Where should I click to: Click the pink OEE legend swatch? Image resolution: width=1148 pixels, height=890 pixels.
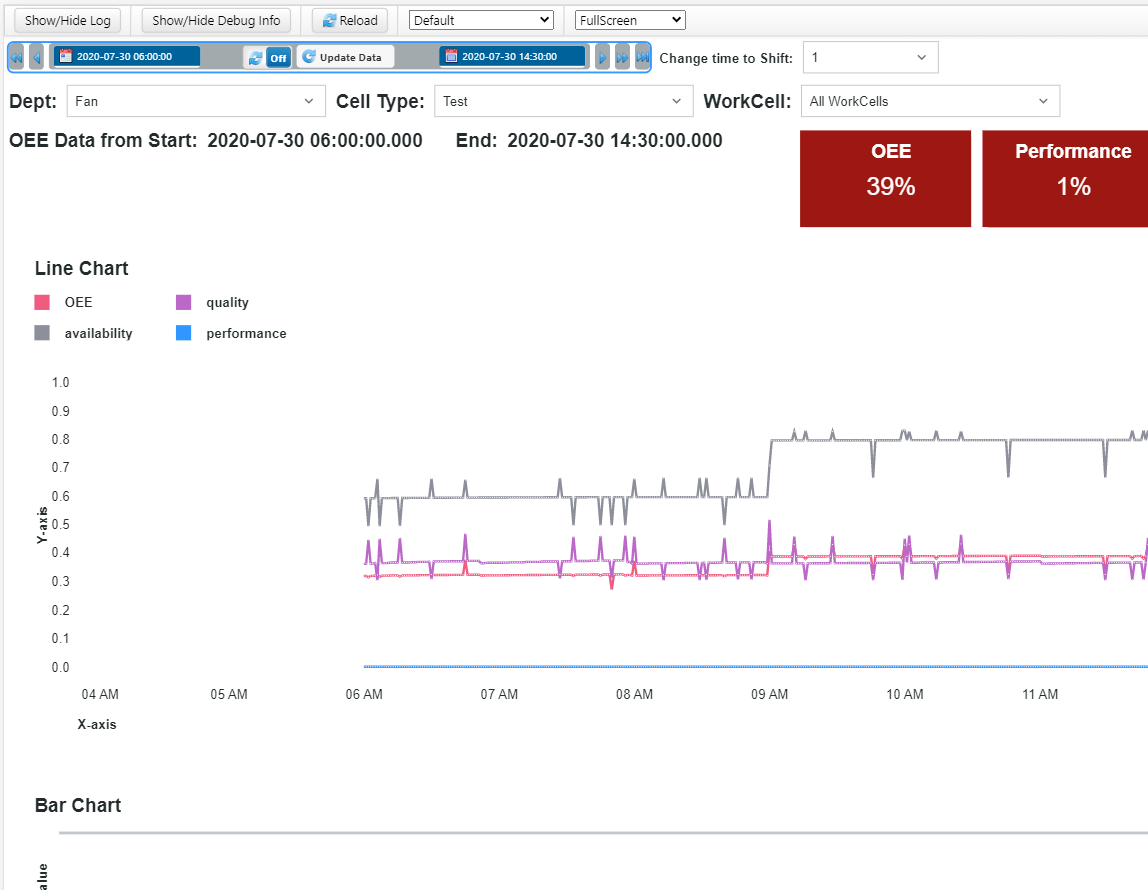click(x=42, y=302)
